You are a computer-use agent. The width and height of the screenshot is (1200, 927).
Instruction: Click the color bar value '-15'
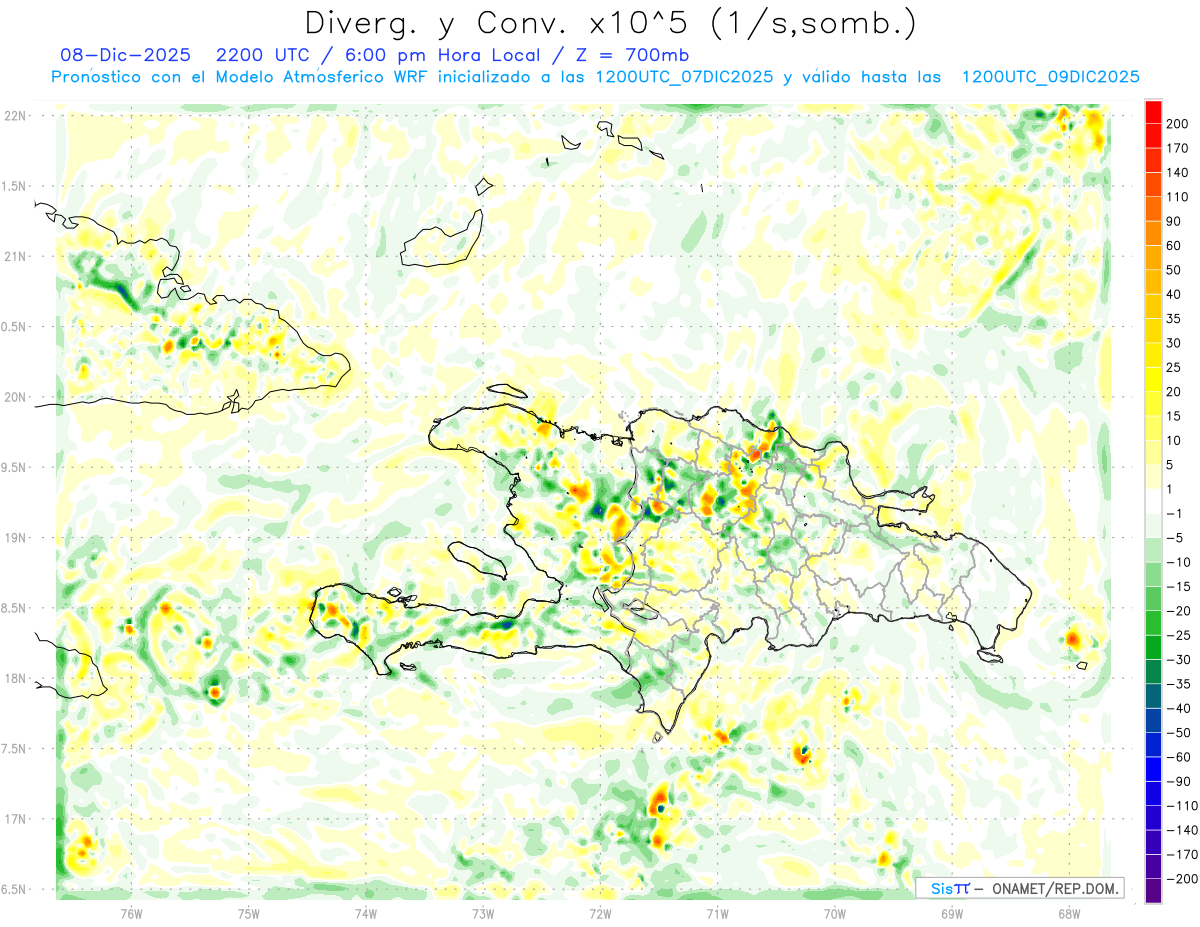1180,587
